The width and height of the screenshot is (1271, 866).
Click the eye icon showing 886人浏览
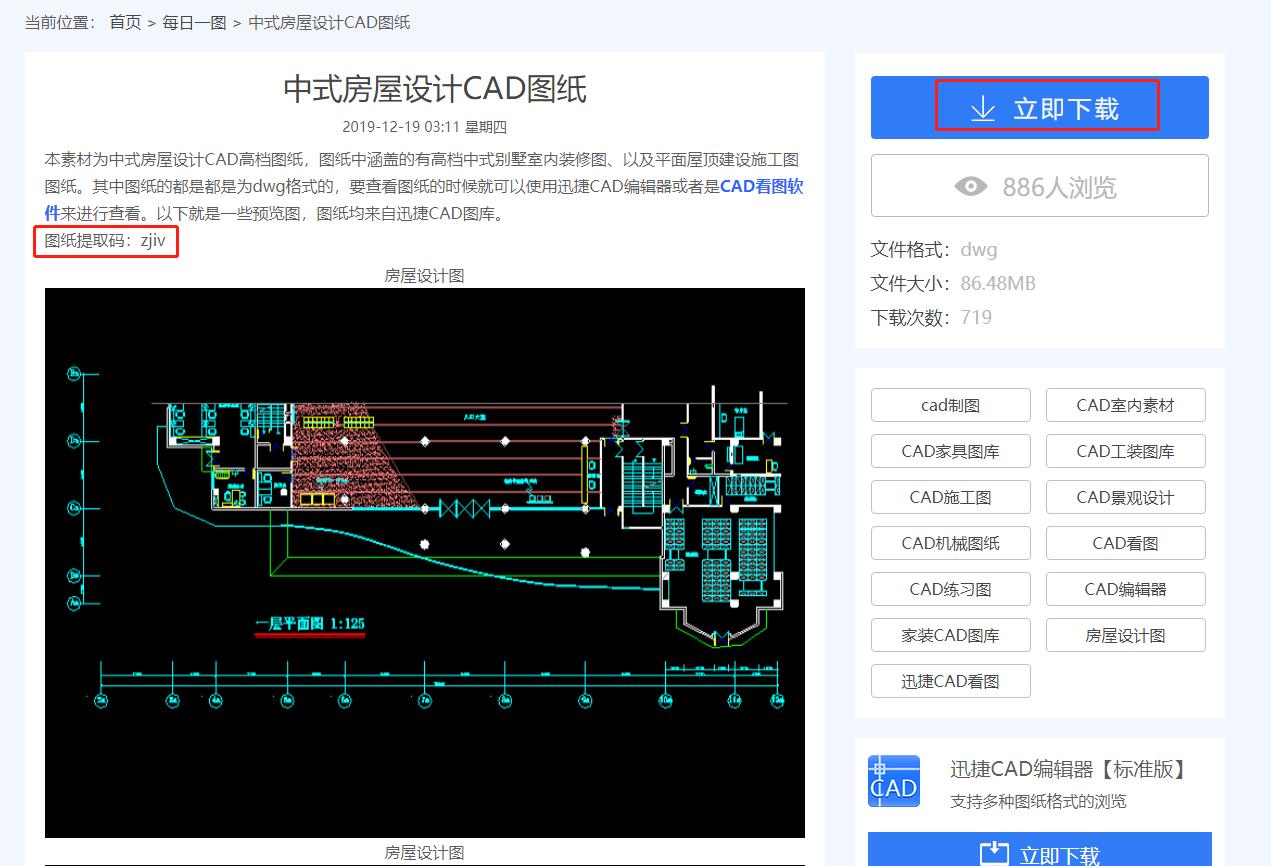tap(971, 185)
